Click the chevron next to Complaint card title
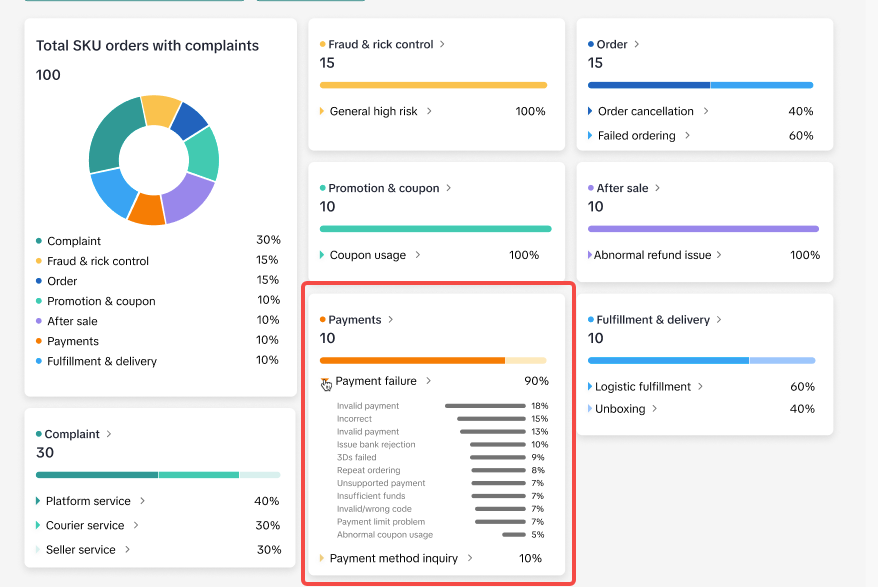This screenshot has width=878, height=587. pos(109,434)
